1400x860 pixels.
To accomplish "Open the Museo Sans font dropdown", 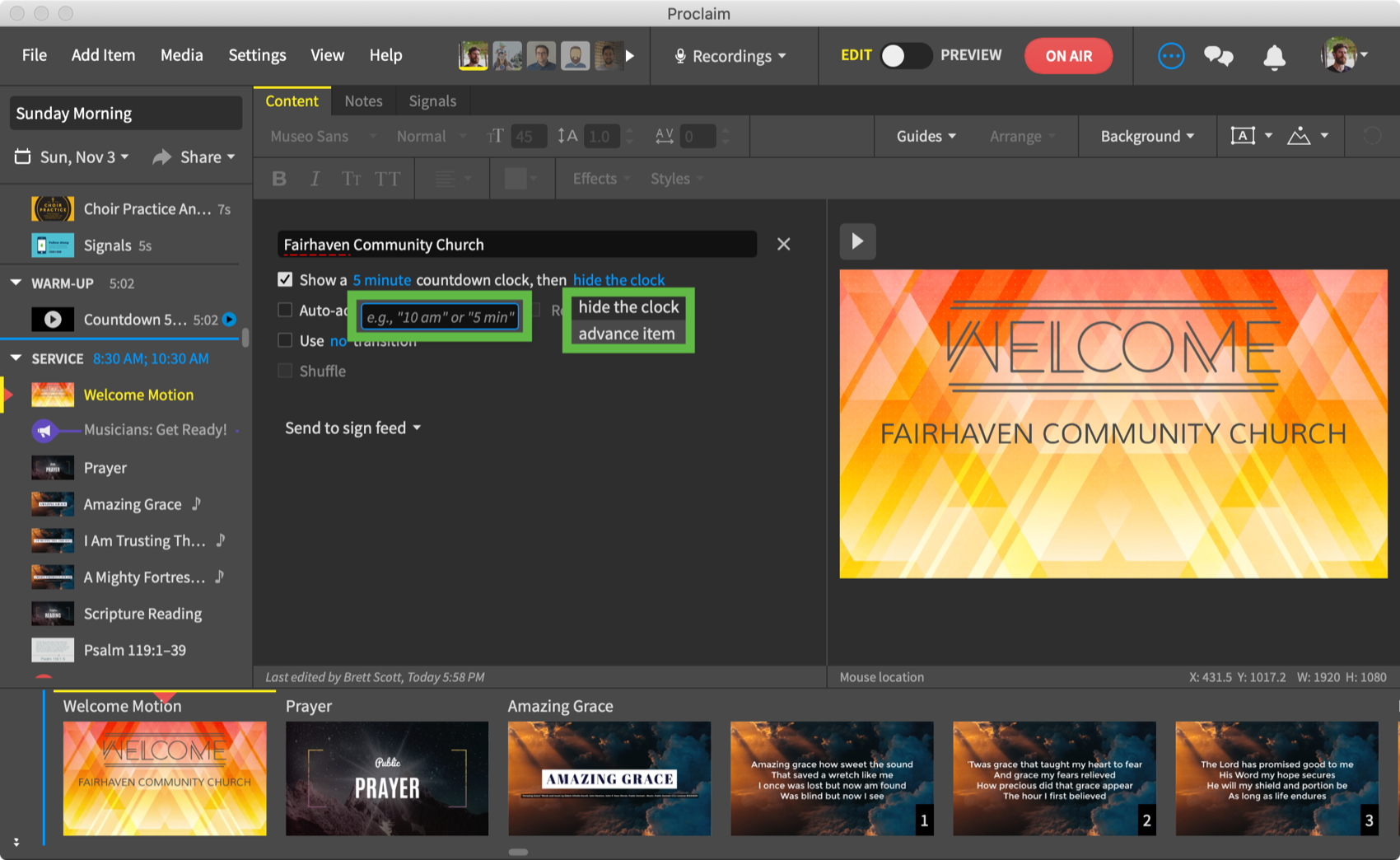I will tap(324, 136).
